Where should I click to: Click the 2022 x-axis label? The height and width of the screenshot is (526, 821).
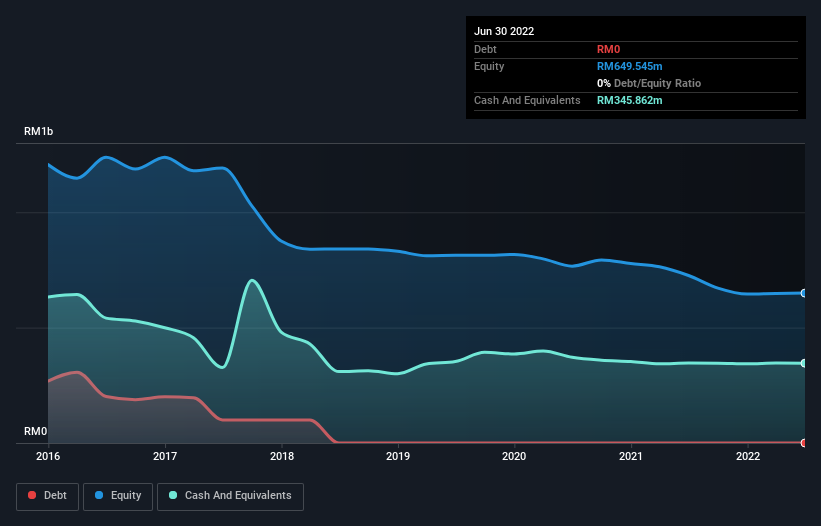[748, 456]
